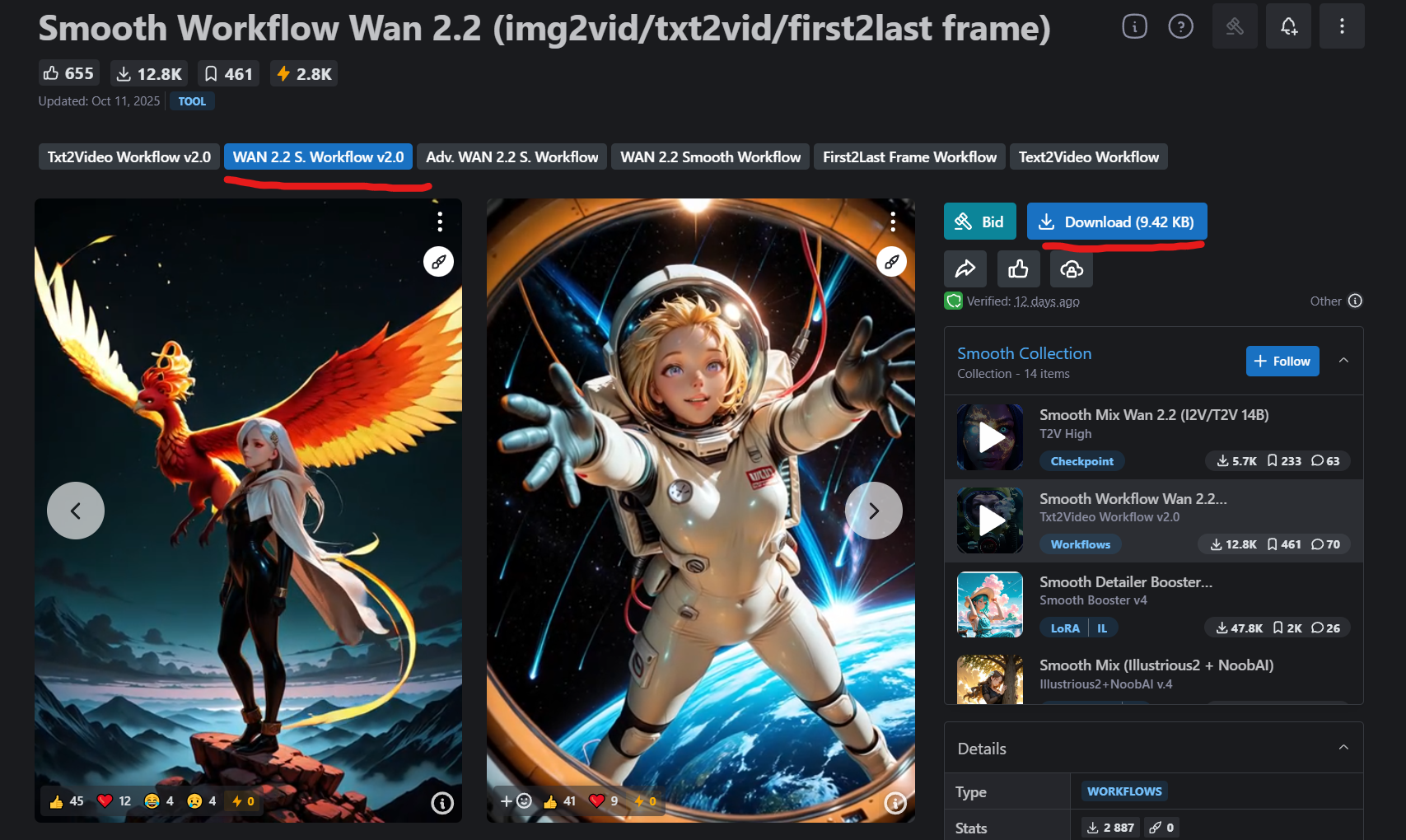Play the Smooth Mix Wan 2.2 thumbnail
Viewport: 1406px width, 840px height.
tap(990, 437)
